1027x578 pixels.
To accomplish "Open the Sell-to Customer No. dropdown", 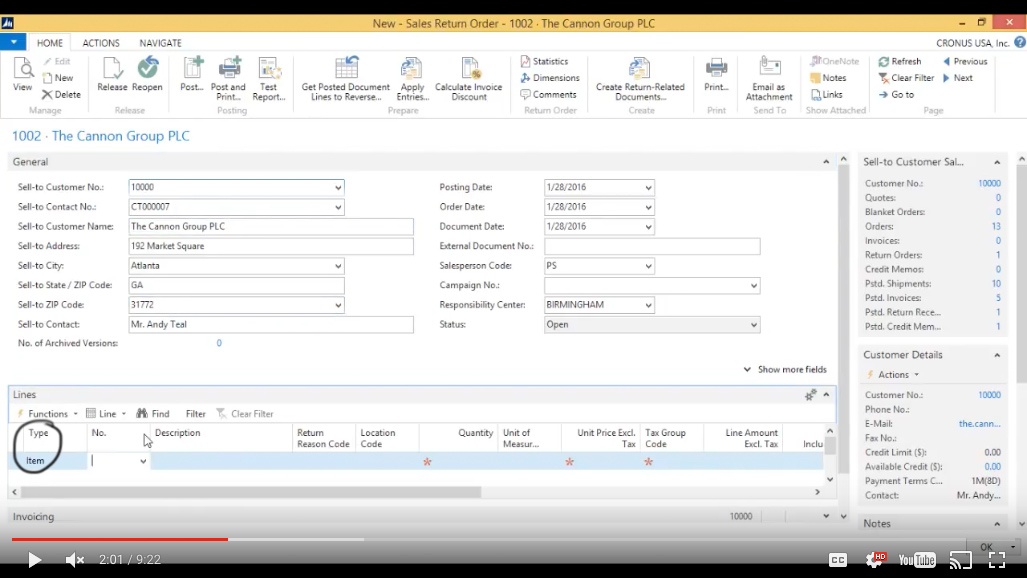I will pyautogui.click(x=338, y=187).
